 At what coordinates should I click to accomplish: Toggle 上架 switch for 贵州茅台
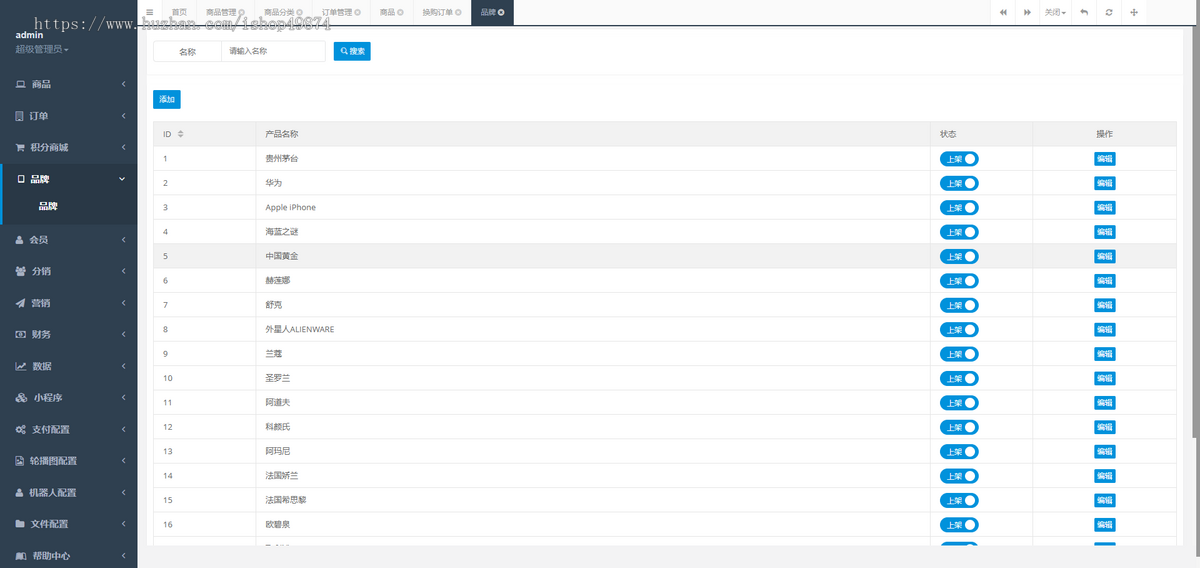tap(959, 159)
